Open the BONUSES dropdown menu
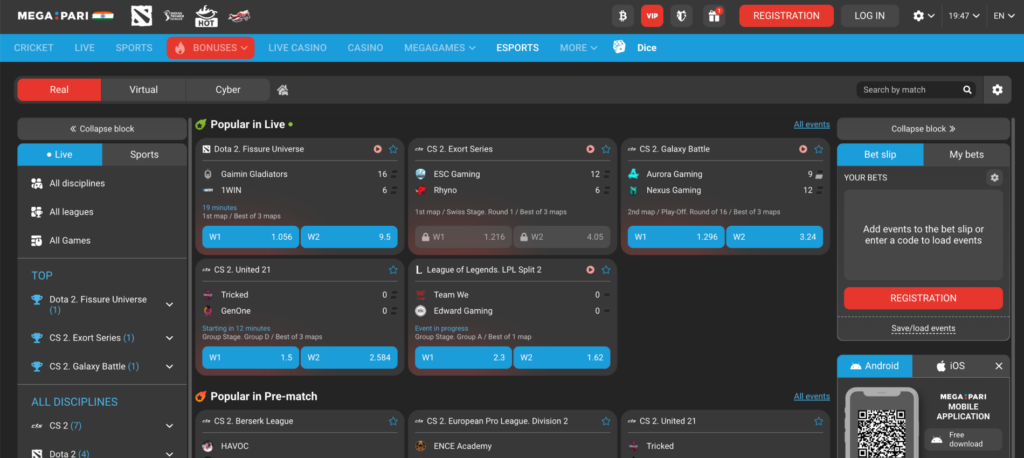This screenshot has height=458, width=1024. (x=210, y=48)
